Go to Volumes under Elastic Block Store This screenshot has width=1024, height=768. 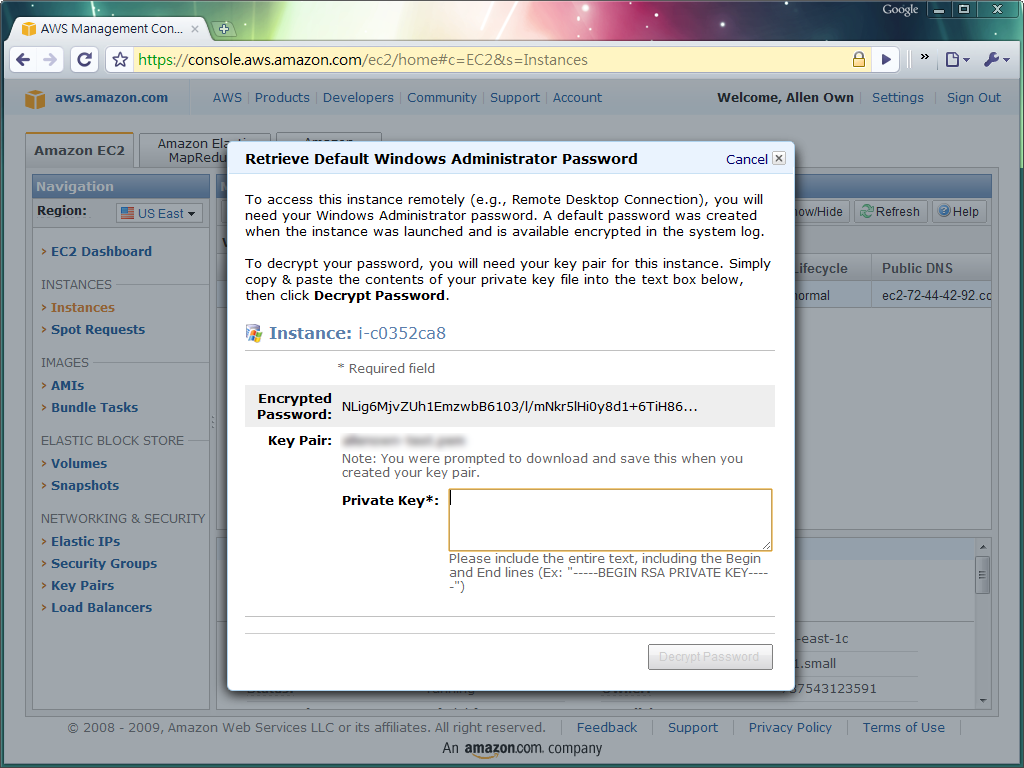tap(79, 464)
